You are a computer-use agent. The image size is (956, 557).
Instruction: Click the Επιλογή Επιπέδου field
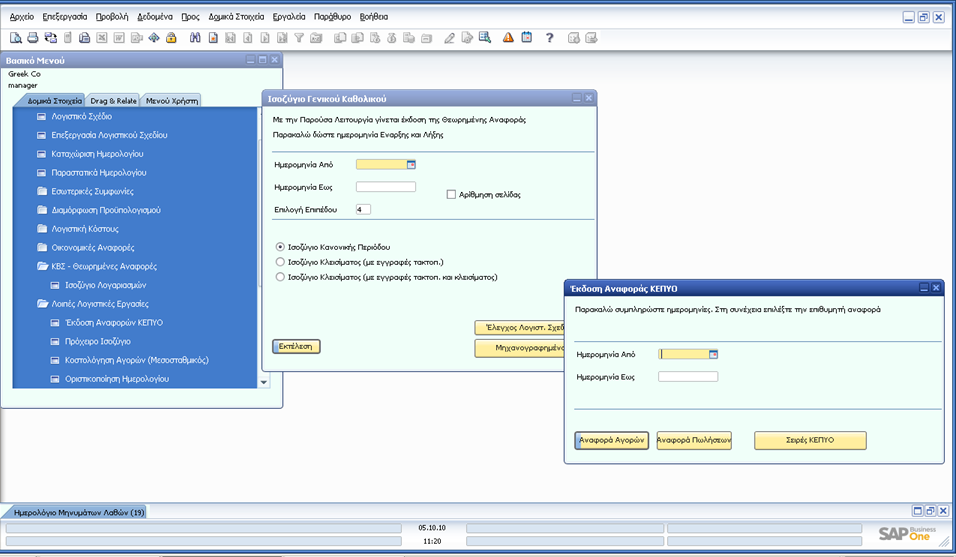(x=363, y=209)
